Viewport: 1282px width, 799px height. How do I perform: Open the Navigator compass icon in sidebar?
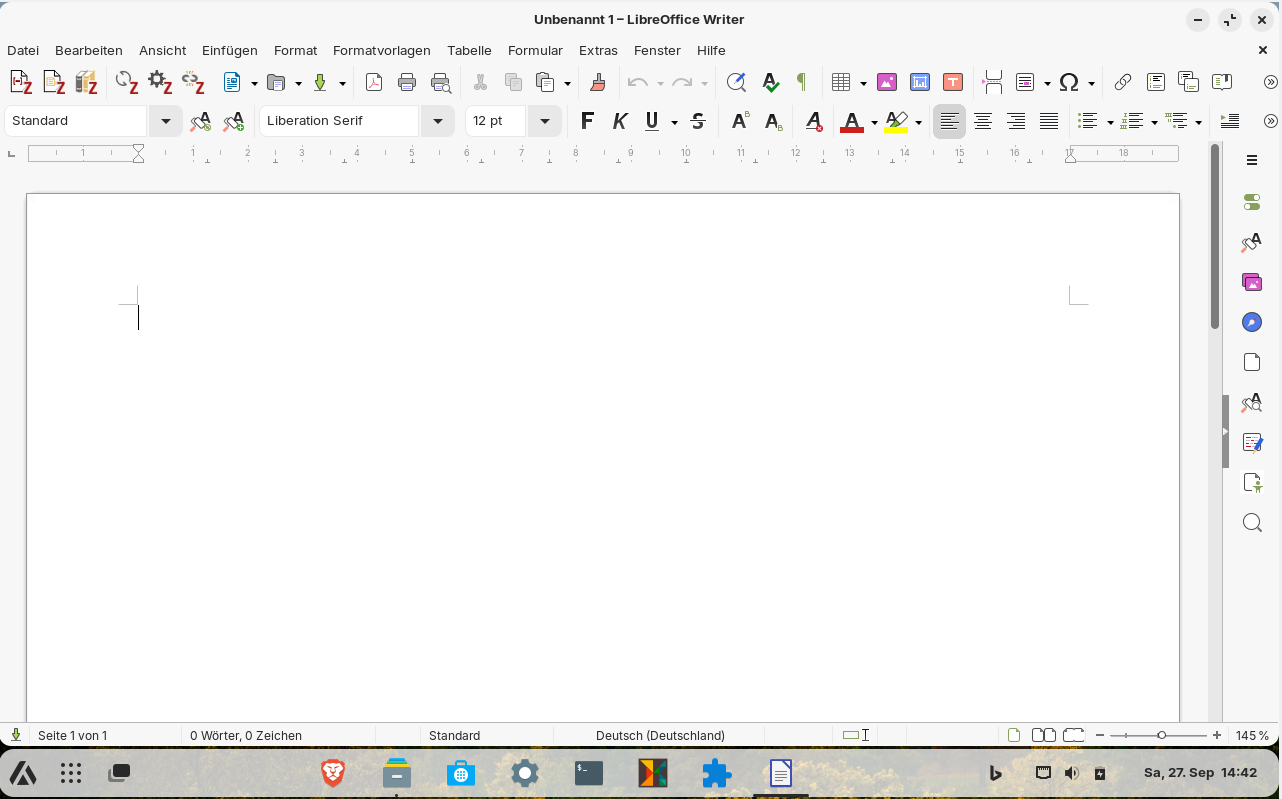pyautogui.click(x=1252, y=322)
